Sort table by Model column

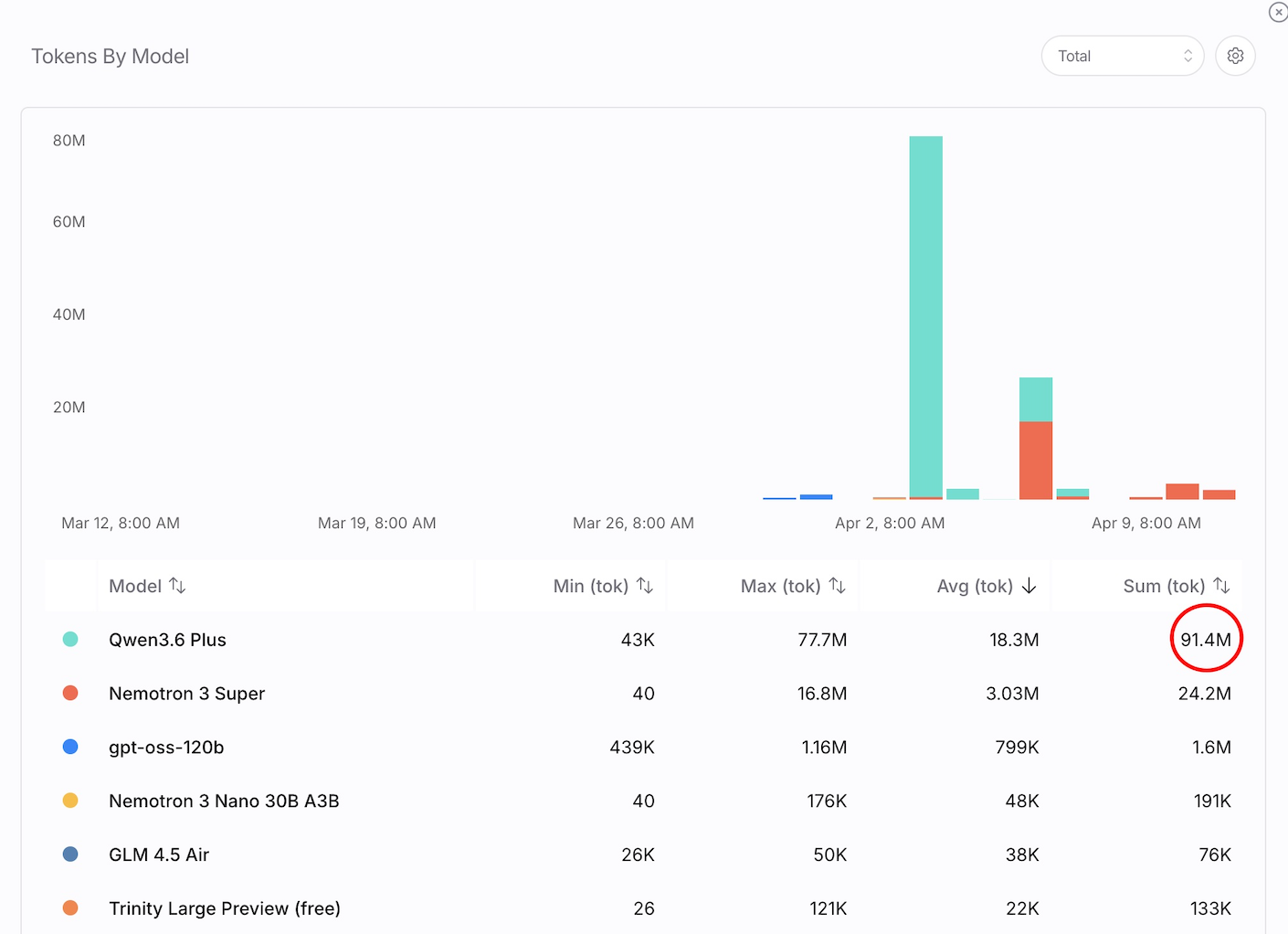click(x=177, y=586)
